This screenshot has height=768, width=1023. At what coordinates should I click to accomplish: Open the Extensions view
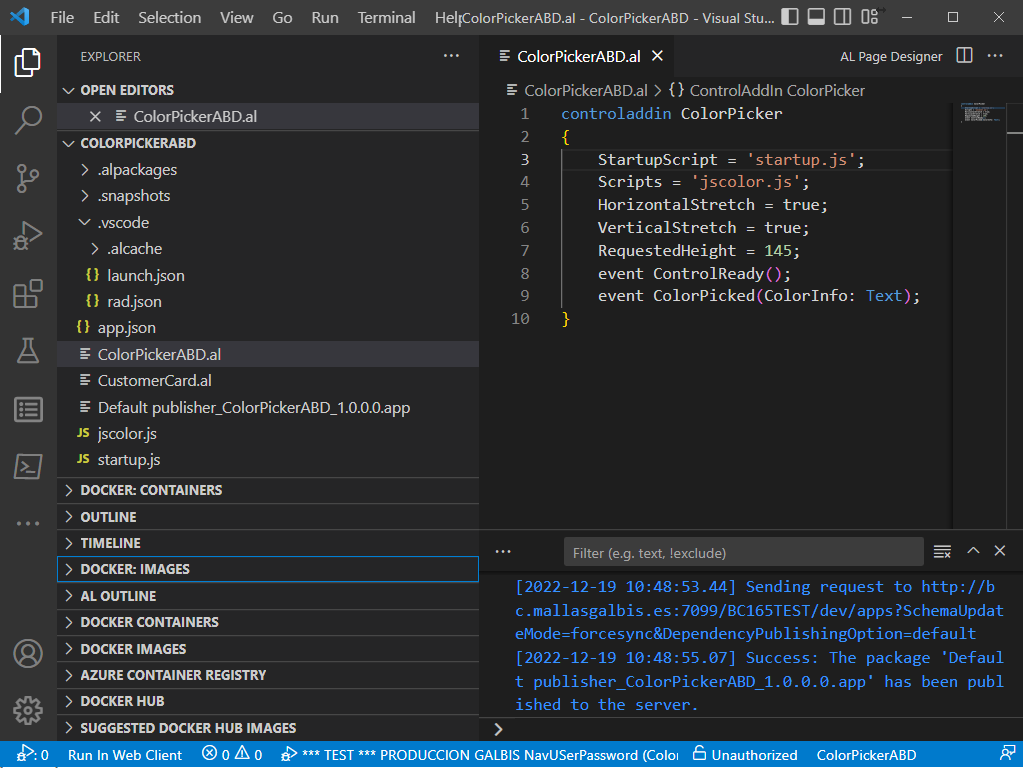point(27,294)
